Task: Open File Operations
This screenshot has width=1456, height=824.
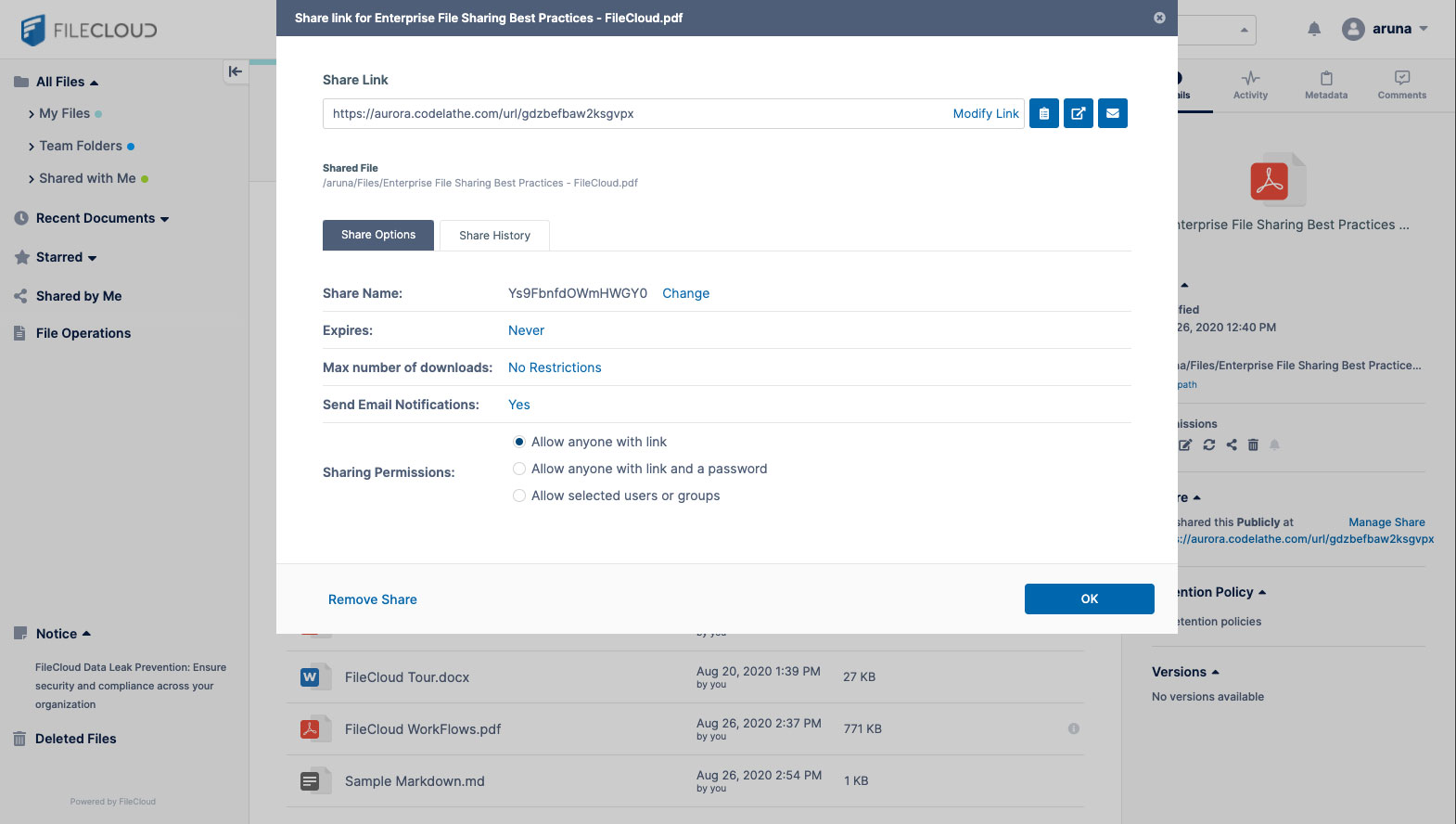Action: 83,333
